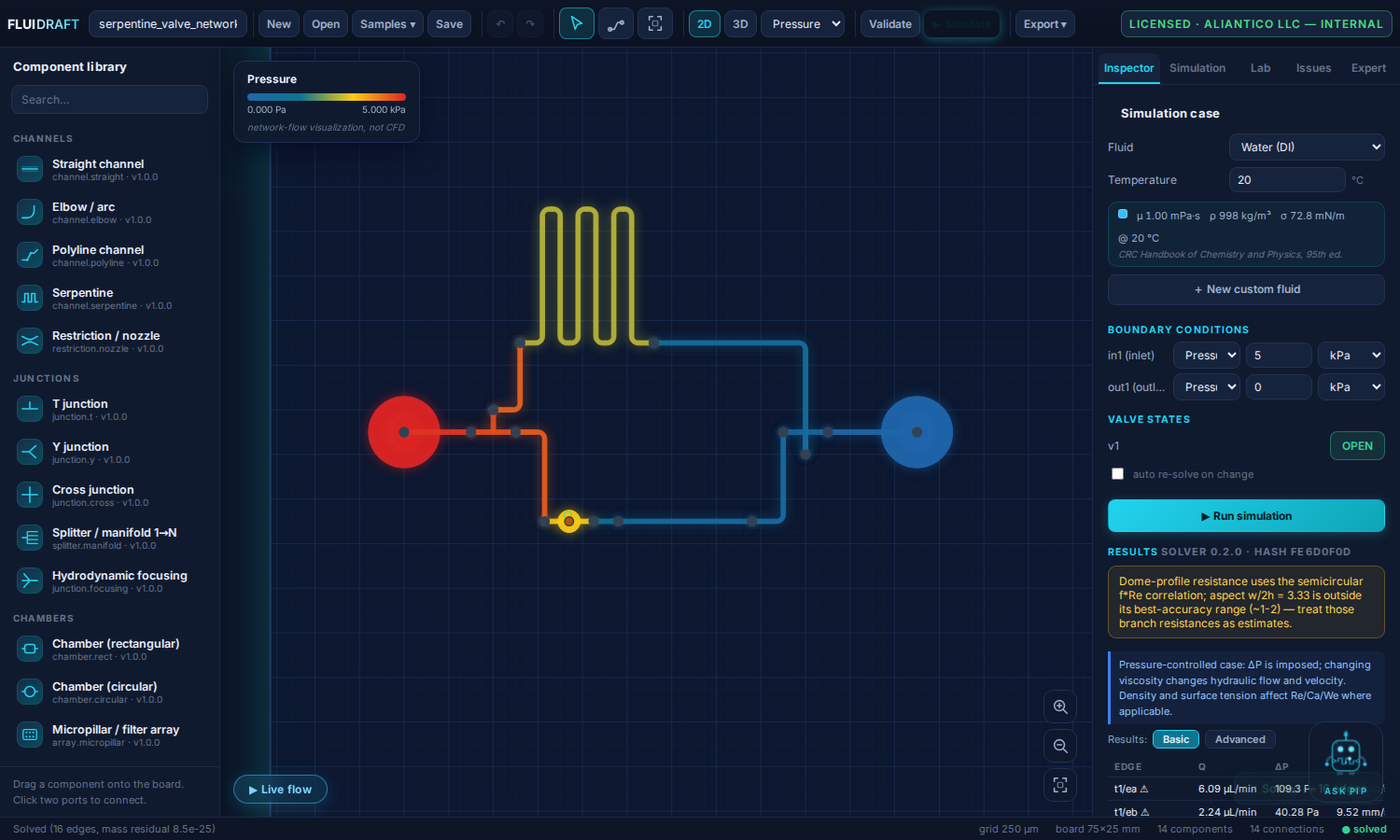The image size is (1400, 840).
Task: Click the project name field
Action: point(168,23)
